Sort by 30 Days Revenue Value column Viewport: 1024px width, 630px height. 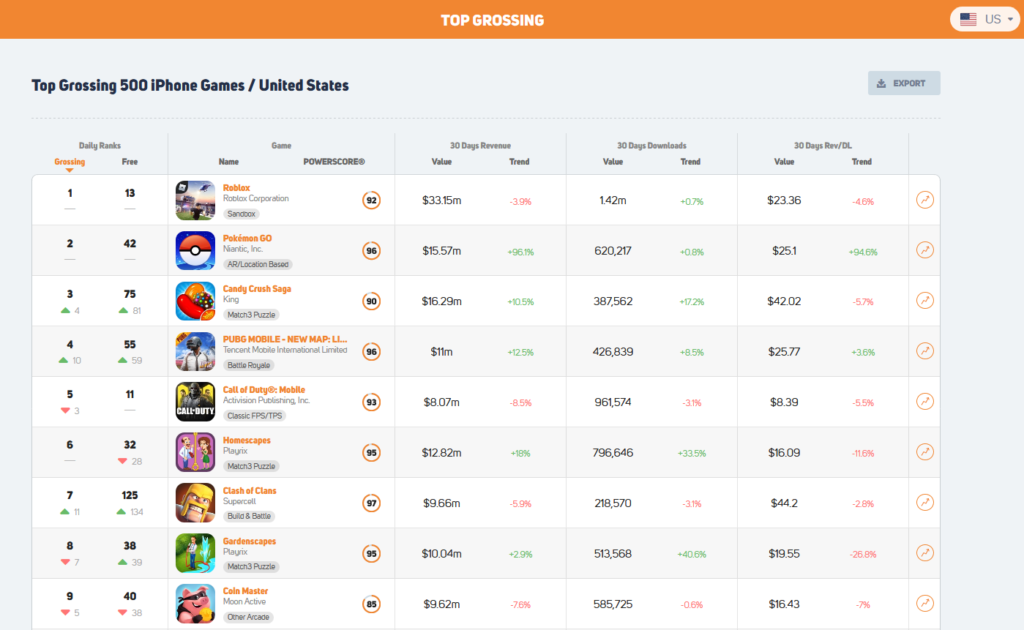[x=441, y=162]
